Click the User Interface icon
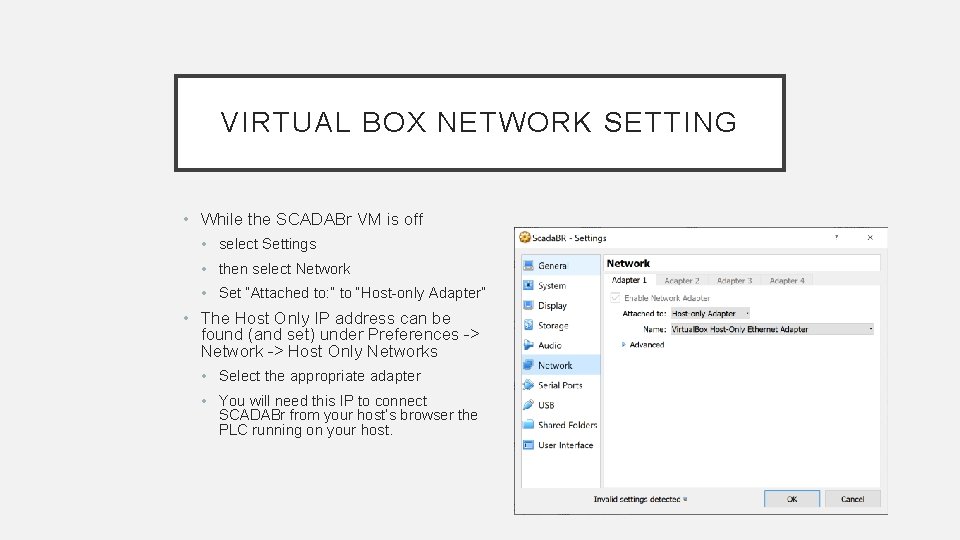960x540 pixels. (528, 445)
